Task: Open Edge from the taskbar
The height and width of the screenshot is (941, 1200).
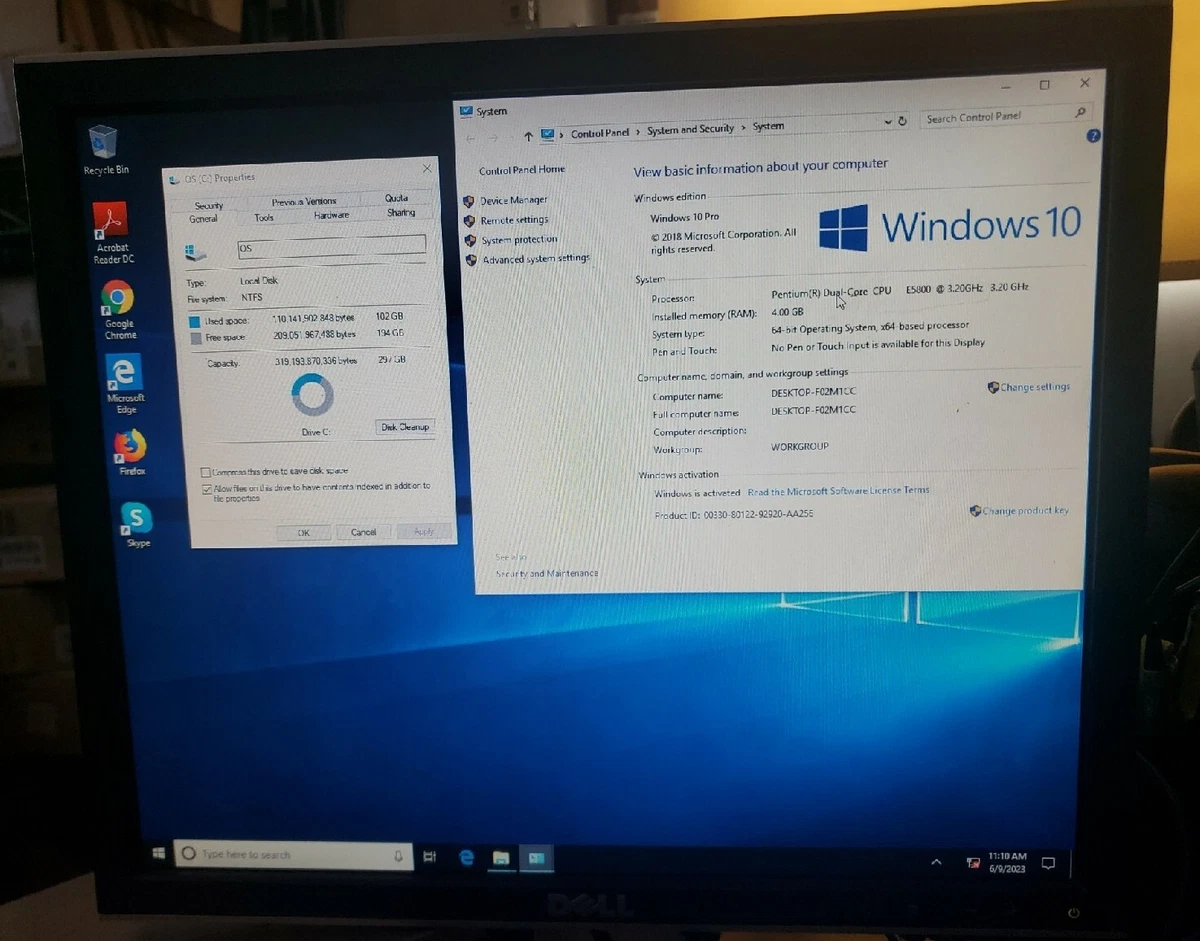Action: click(466, 857)
